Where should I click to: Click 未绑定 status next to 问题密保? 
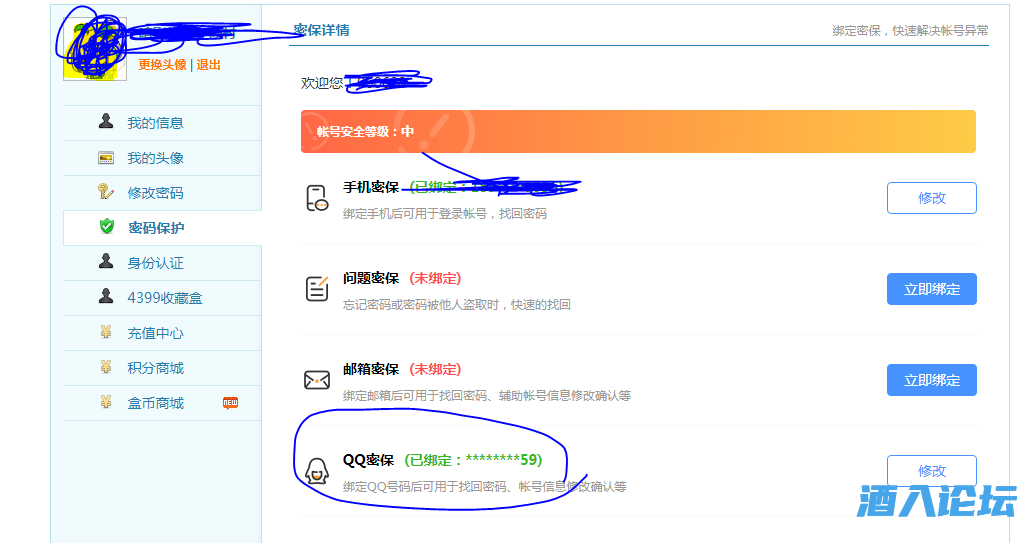[x=435, y=278]
